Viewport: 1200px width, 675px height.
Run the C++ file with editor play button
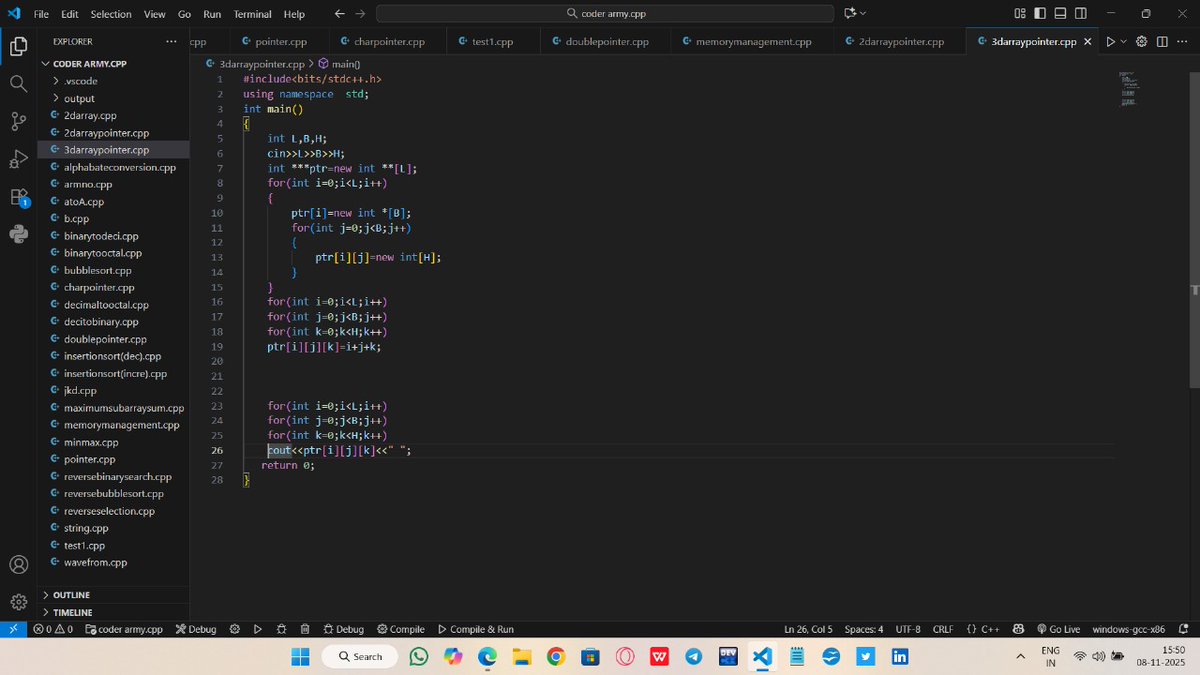1109,41
